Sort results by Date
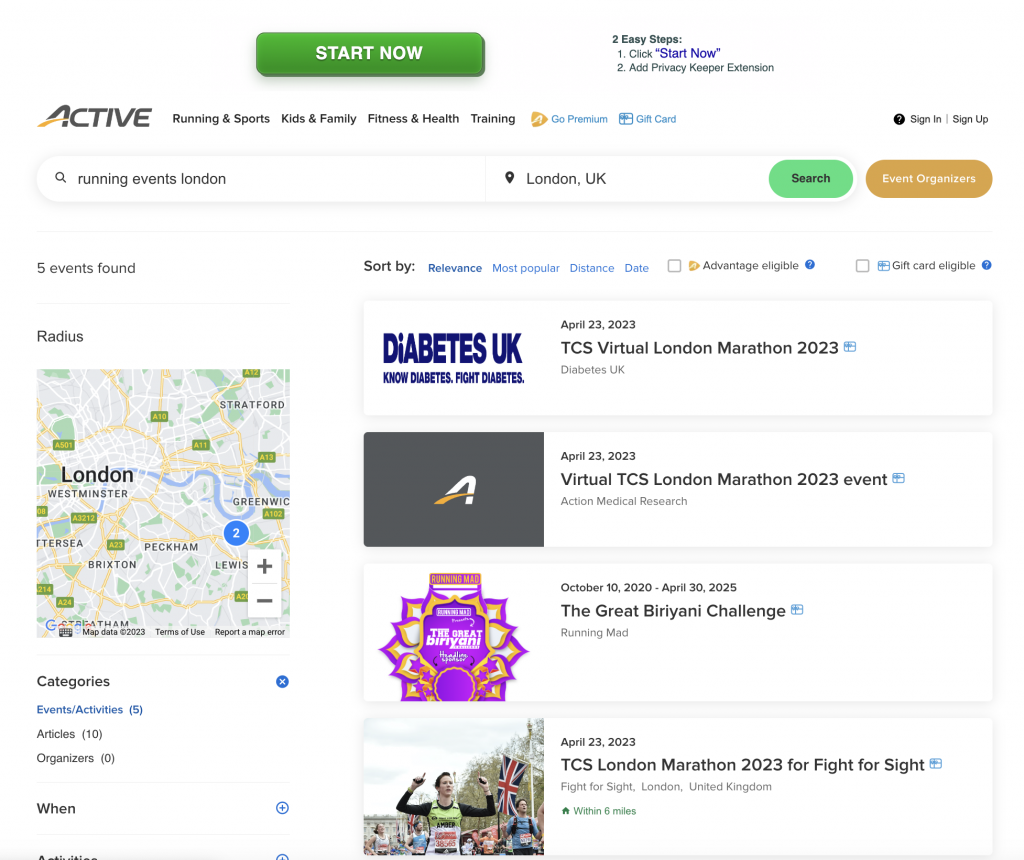 tap(637, 268)
